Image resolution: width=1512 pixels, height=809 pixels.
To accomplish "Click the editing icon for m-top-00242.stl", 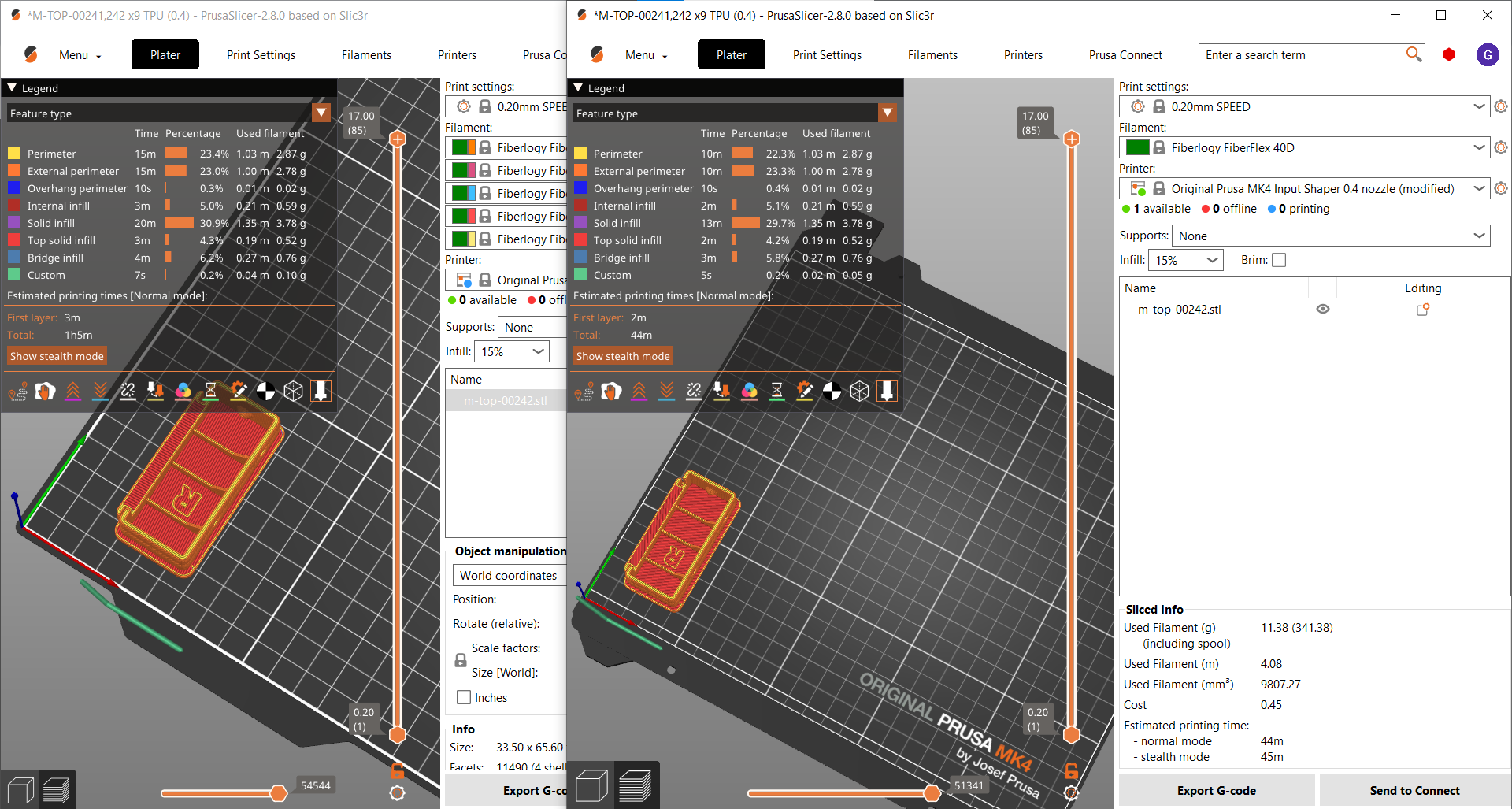I will coord(1423,310).
